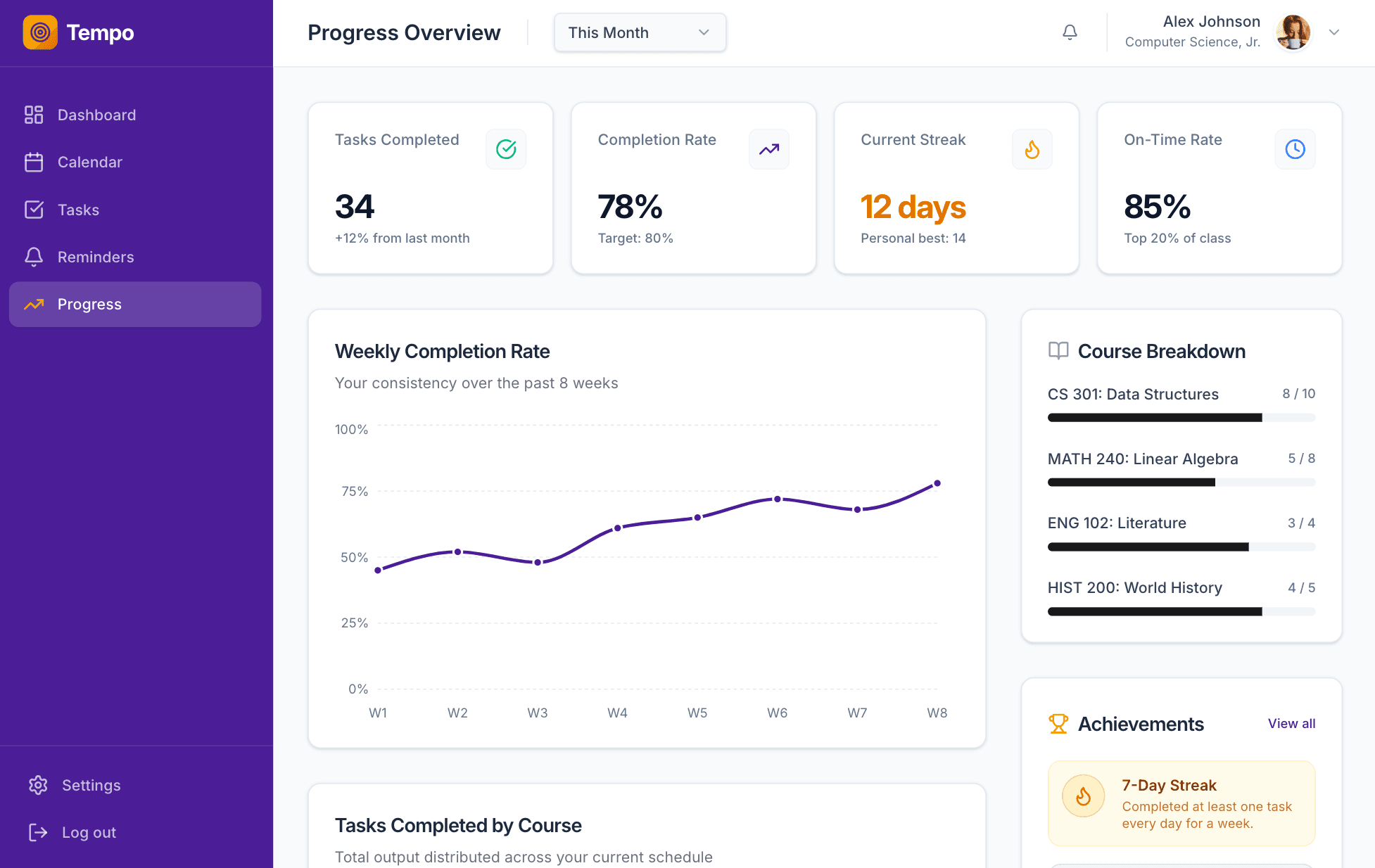Click the book icon beside Course Breakdown
The width and height of the screenshot is (1375, 868).
[1058, 351]
